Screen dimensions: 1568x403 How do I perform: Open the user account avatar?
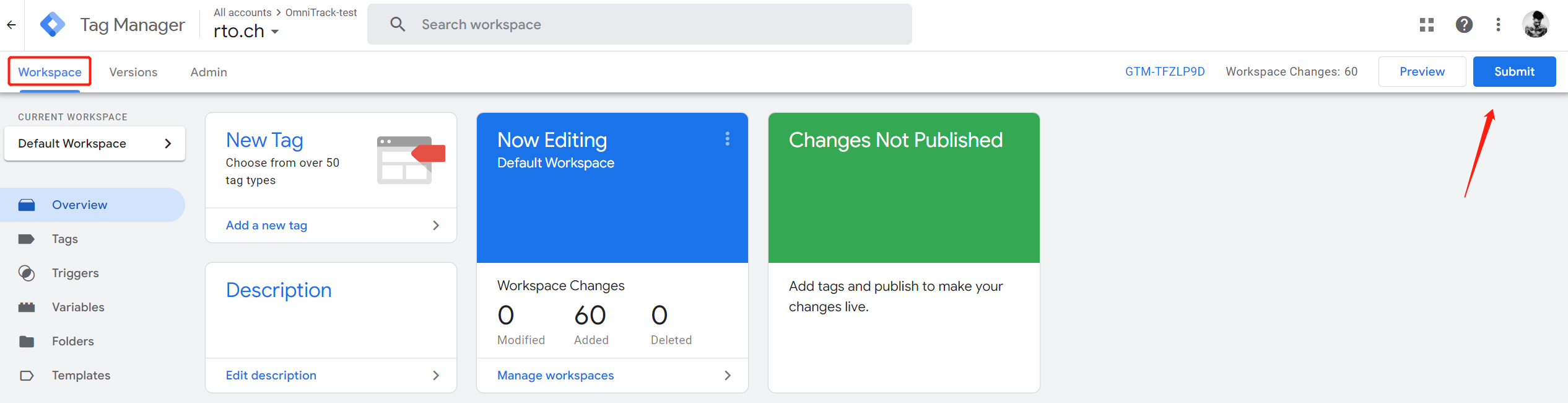point(1536,25)
